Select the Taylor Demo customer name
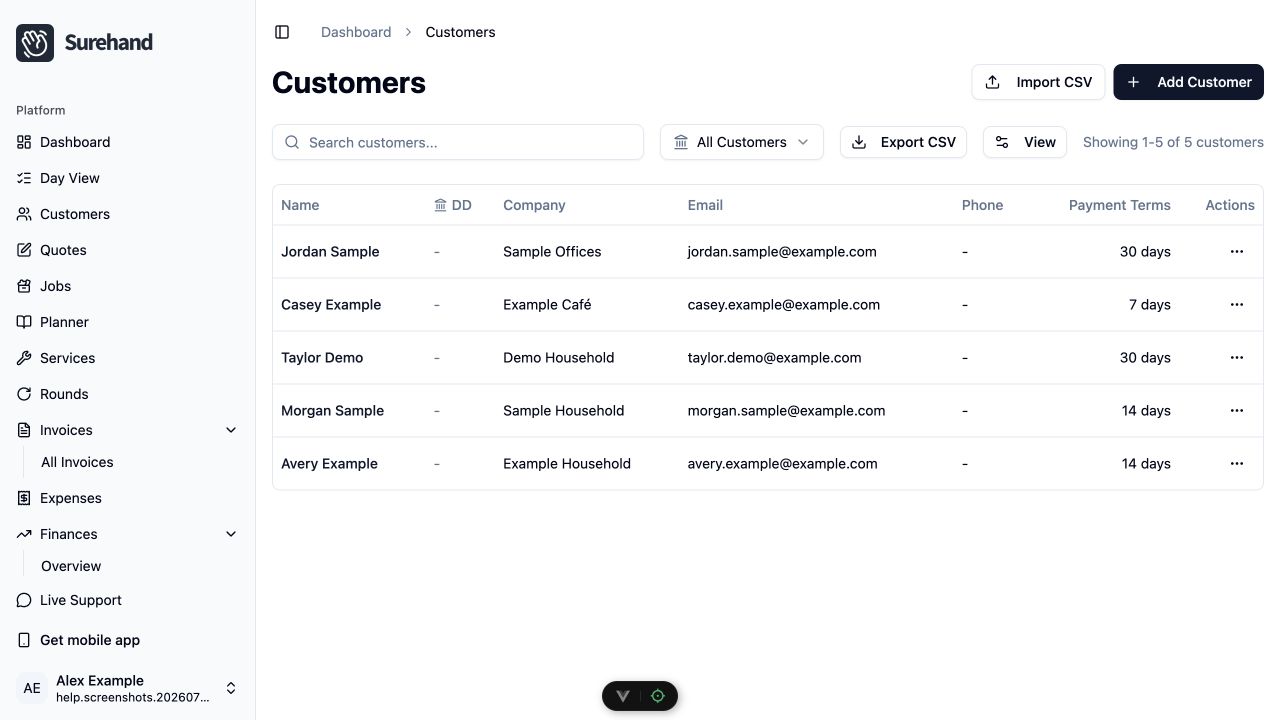 point(322,358)
